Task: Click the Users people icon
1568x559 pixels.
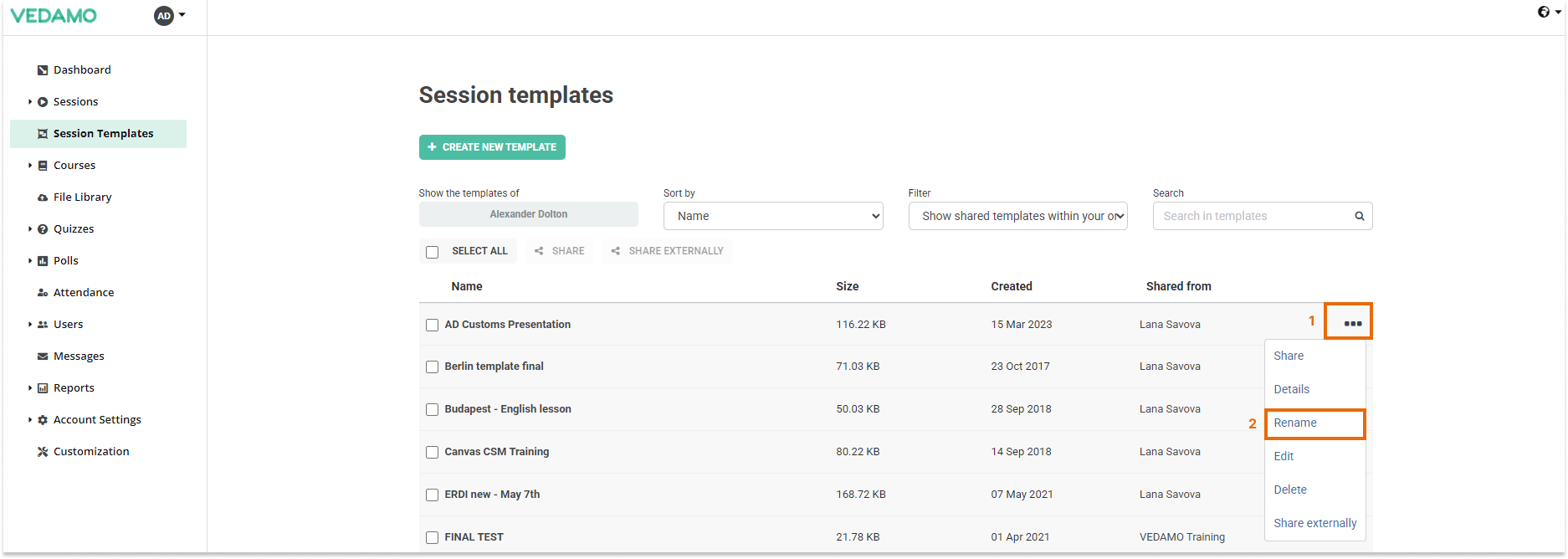Action: pos(43,325)
